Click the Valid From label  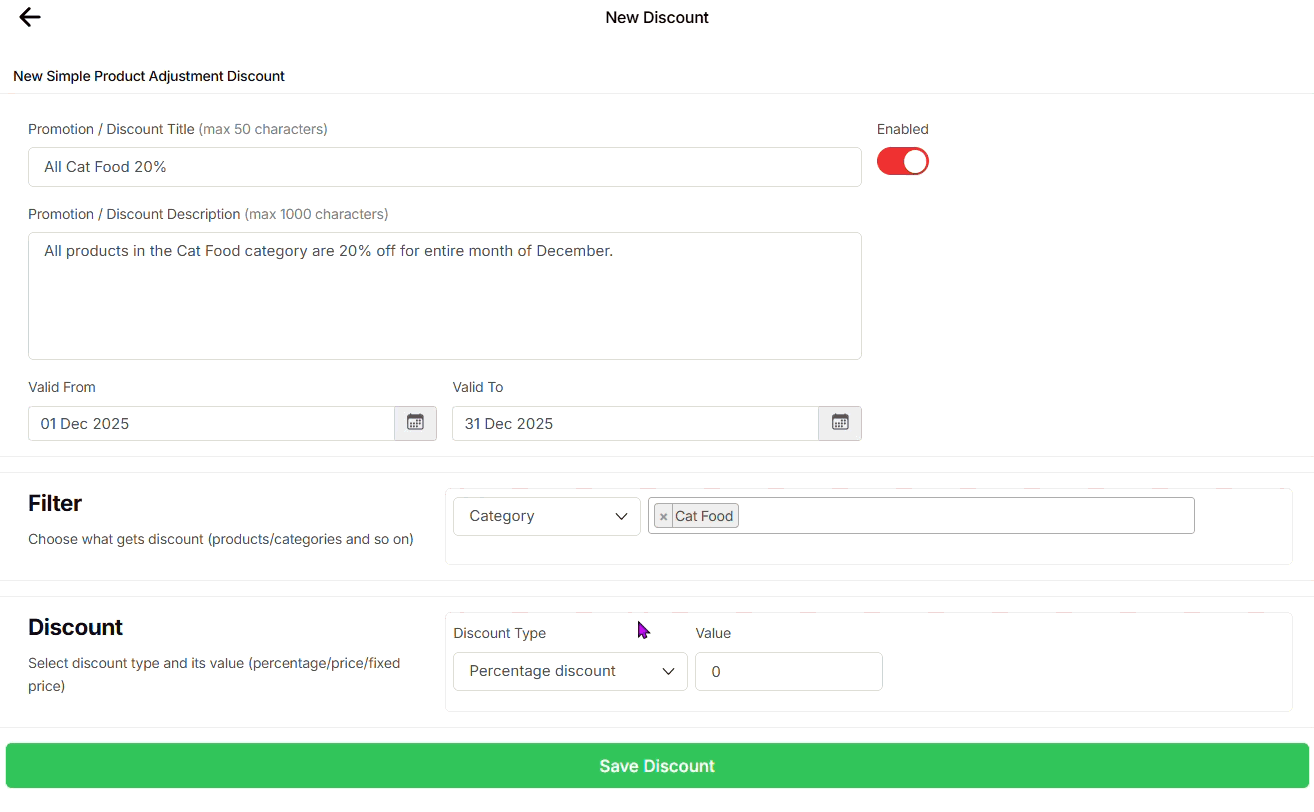[62, 387]
